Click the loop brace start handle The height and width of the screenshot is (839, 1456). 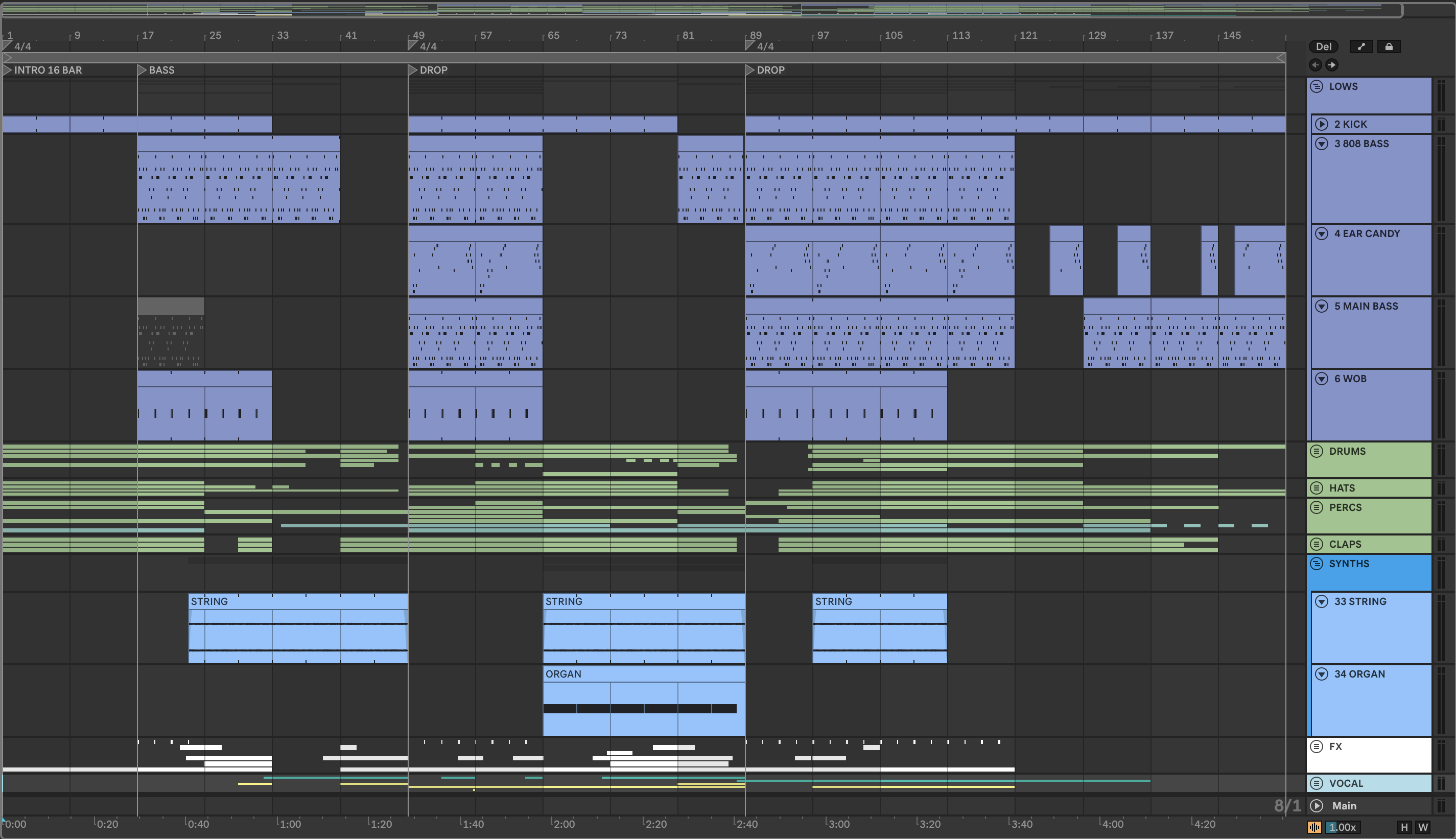click(x=8, y=58)
